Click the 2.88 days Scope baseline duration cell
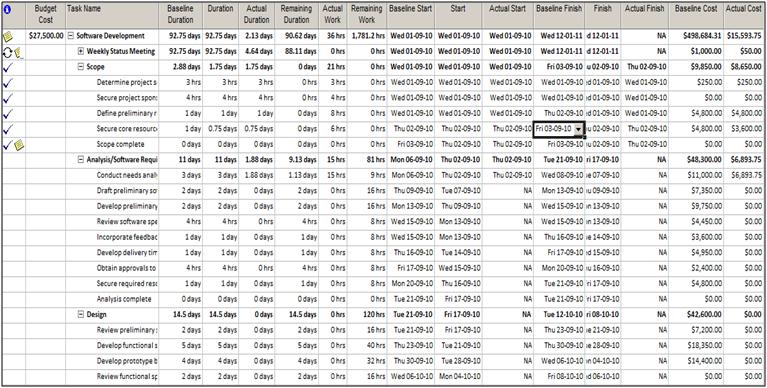Viewport: 767px width, 388px height. pos(180,67)
